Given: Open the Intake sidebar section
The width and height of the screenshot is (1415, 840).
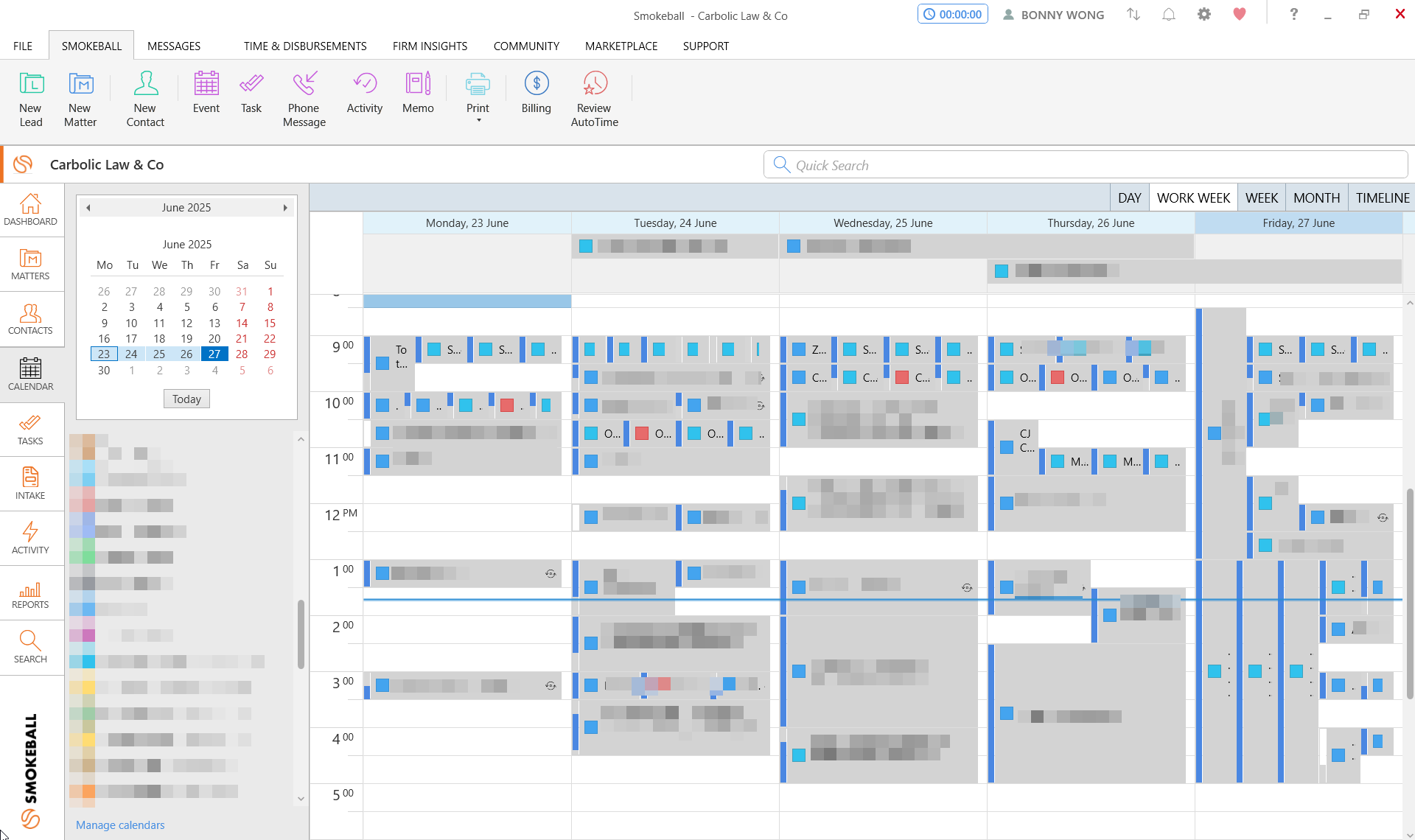Looking at the screenshot, I should click(x=30, y=484).
